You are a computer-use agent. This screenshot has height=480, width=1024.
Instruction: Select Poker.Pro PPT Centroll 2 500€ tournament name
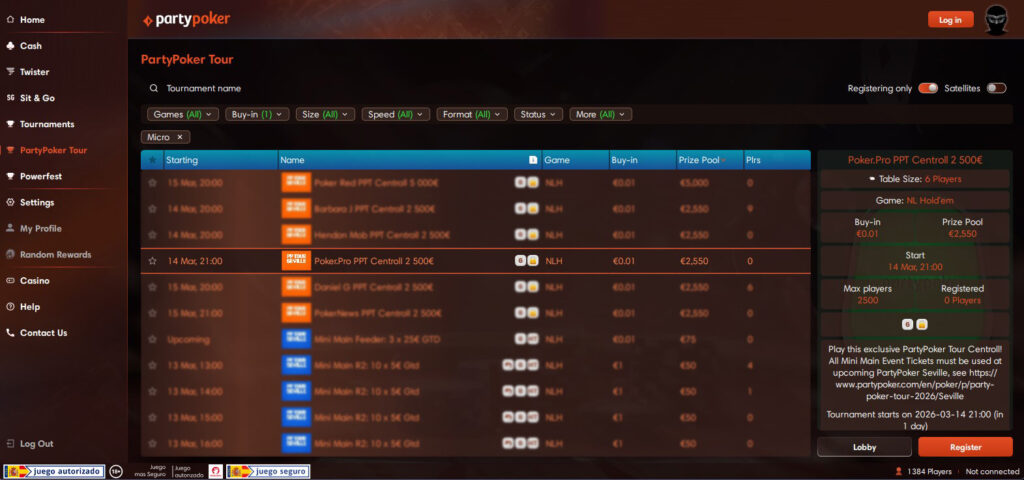(x=374, y=261)
